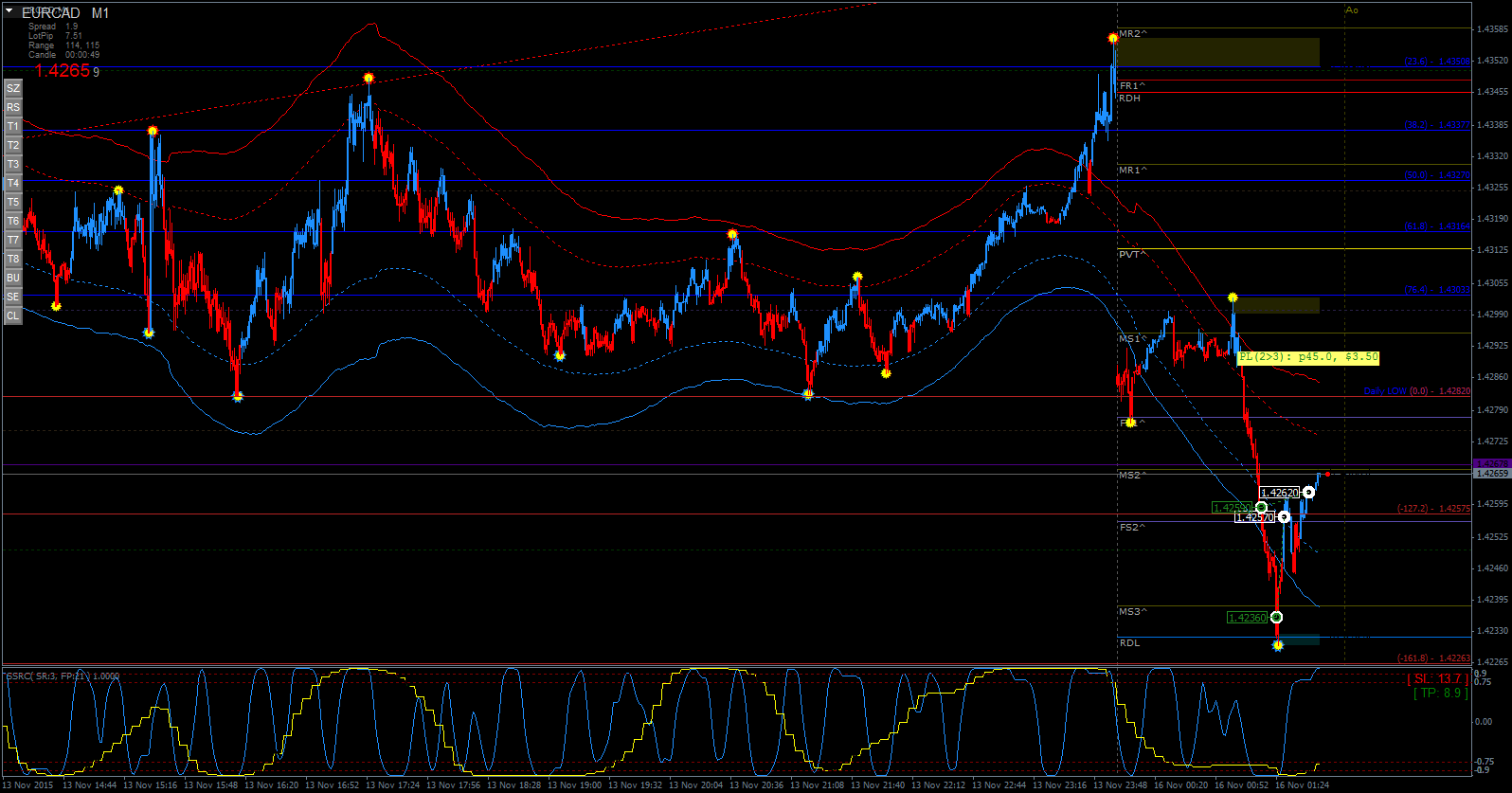
Task: Click the BU buy button
Action: (x=13, y=278)
